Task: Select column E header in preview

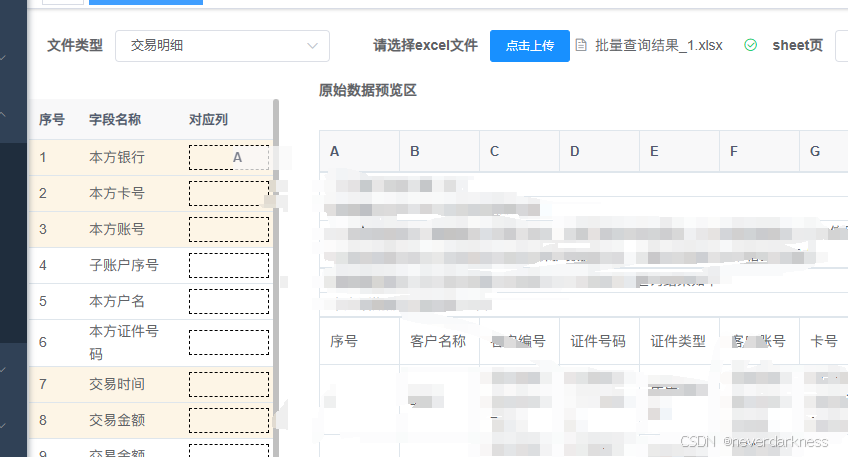Action: (679, 151)
